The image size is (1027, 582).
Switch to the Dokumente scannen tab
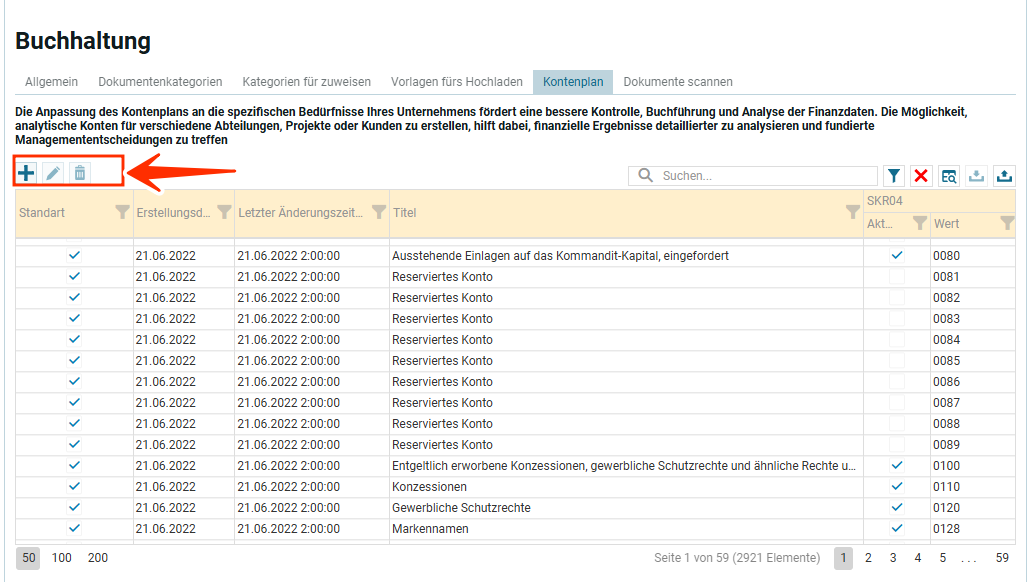(678, 82)
